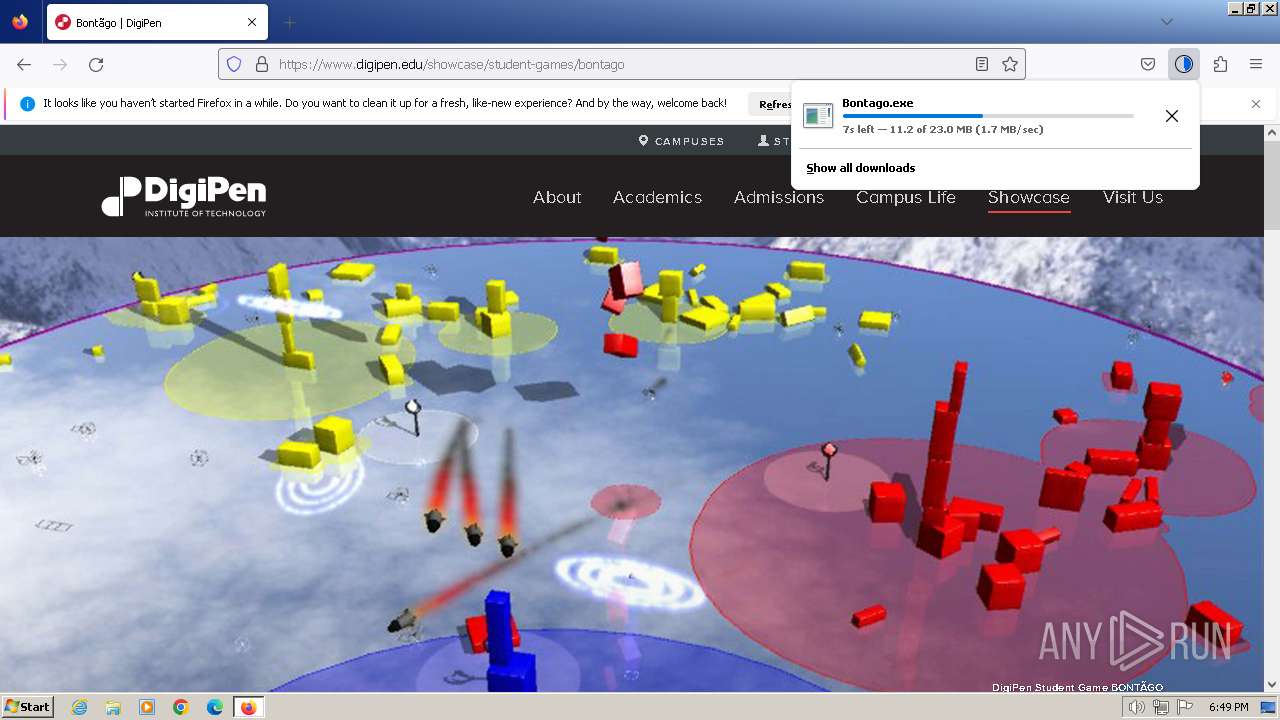Open the Admissions menu
This screenshot has height=720, width=1280.
pos(779,197)
